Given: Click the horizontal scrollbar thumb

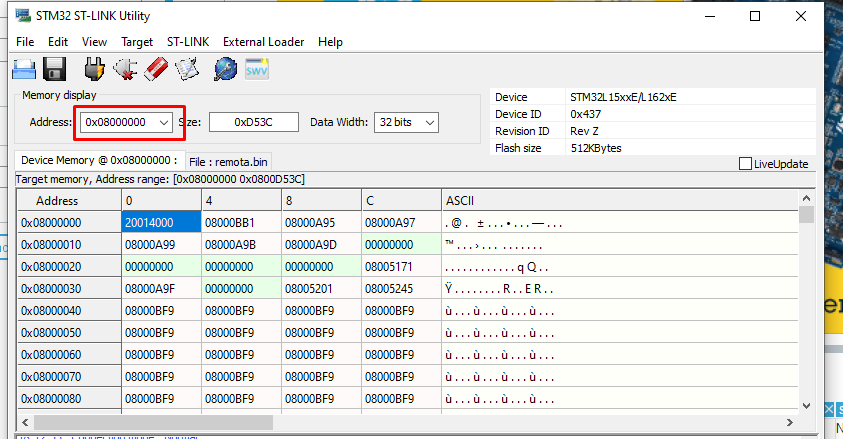Looking at the screenshot, I should tap(153, 423).
